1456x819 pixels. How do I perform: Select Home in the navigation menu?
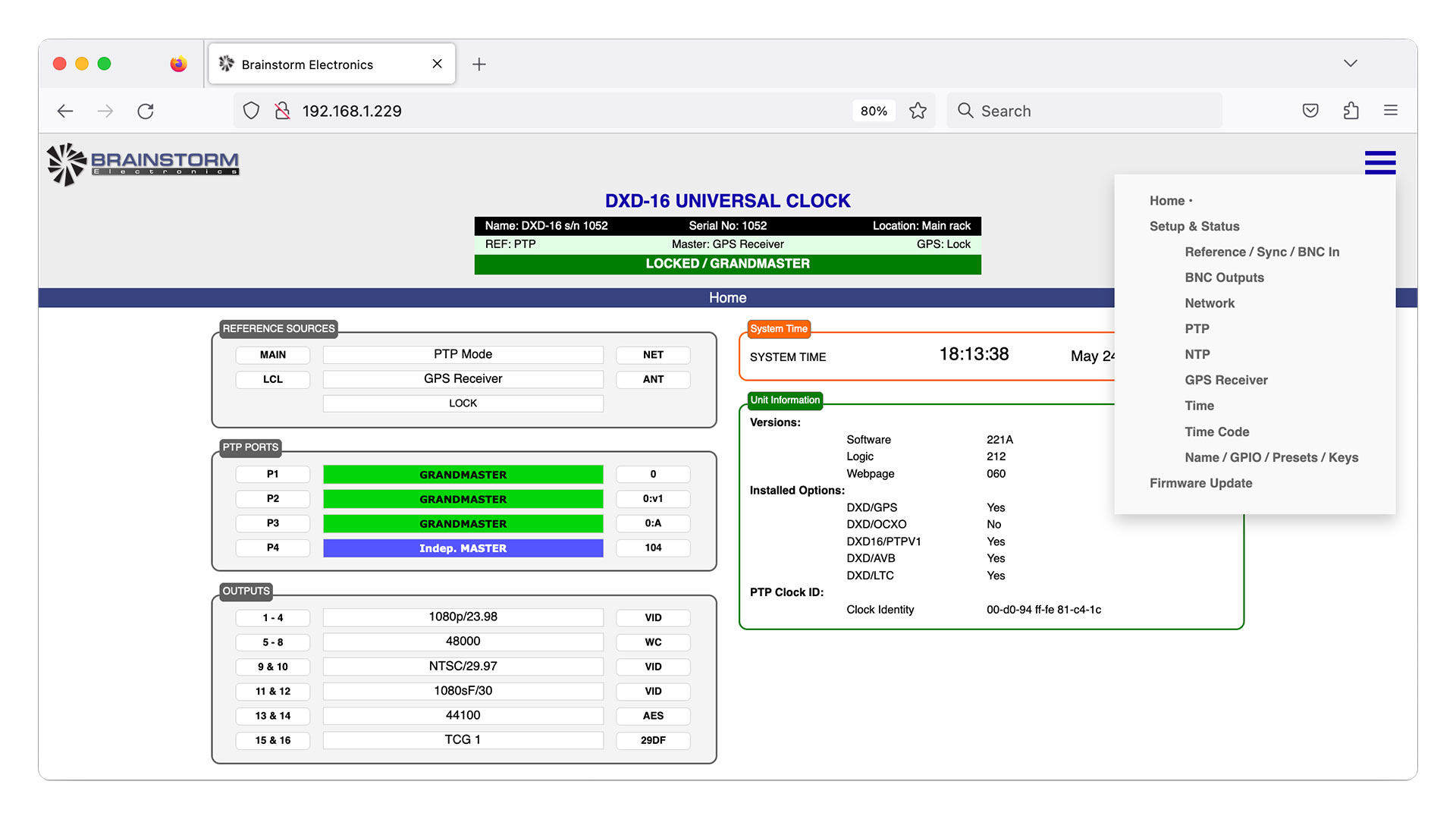tap(1167, 201)
